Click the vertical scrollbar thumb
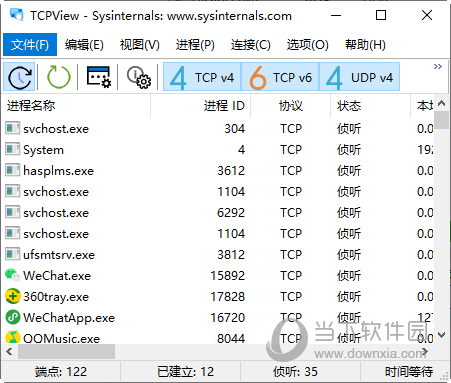 [x=441, y=120]
